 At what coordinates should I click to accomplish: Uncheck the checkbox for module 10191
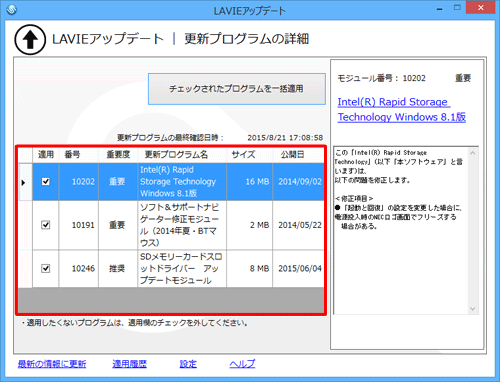click(x=46, y=225)
